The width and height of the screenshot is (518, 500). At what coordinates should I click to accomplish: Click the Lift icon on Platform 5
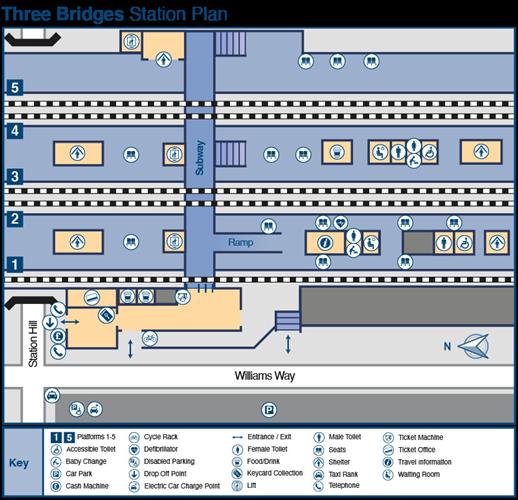pos(131,42)
